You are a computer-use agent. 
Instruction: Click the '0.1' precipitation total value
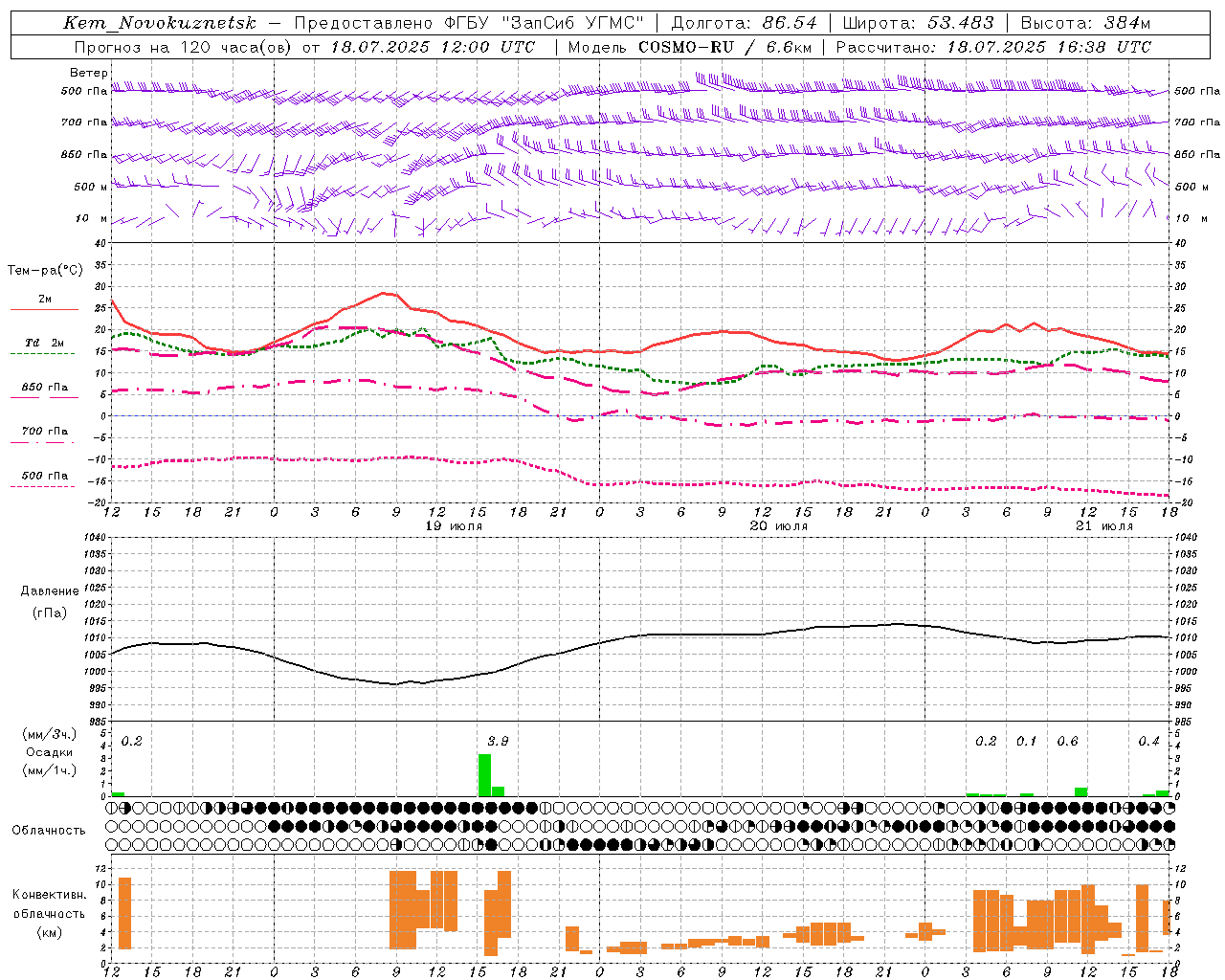(x=1026, y=742)
